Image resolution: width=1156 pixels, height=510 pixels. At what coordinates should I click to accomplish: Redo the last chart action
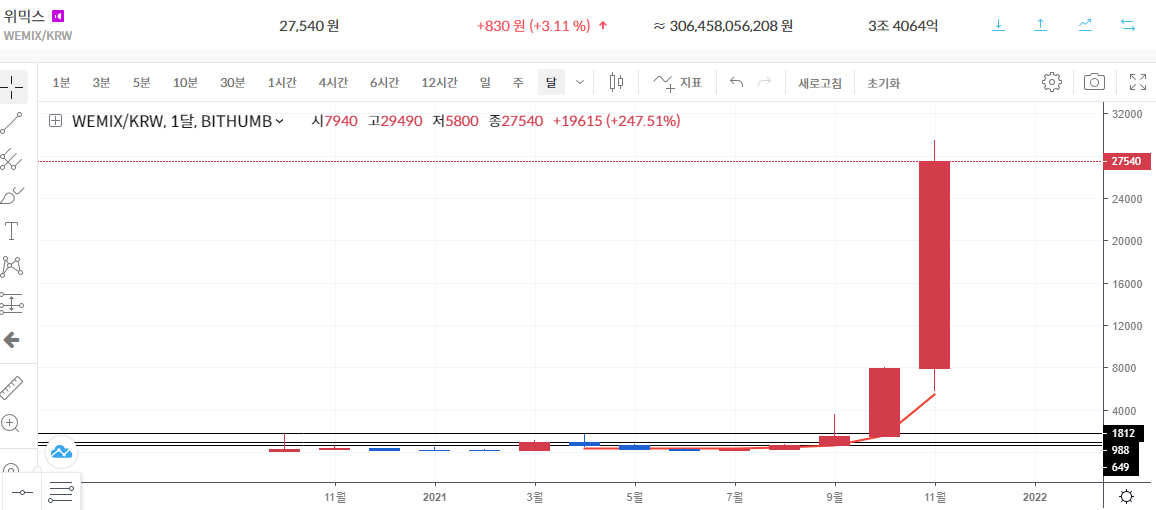click(x=765, y=83)
